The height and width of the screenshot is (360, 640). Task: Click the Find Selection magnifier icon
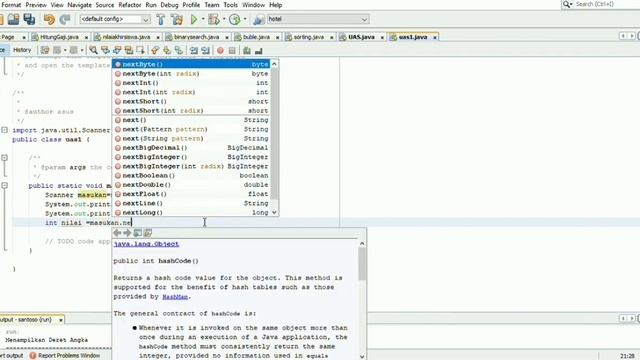tap(93, 50)
